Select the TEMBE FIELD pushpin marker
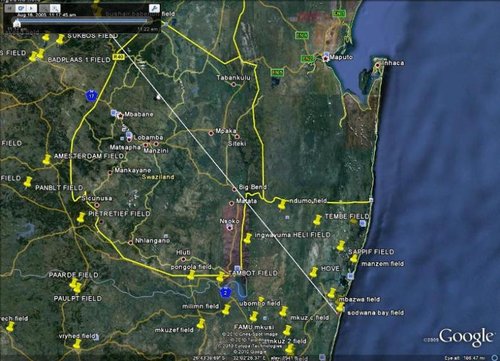This screenshot has height=361, width=500. click(x=317, y=220)
